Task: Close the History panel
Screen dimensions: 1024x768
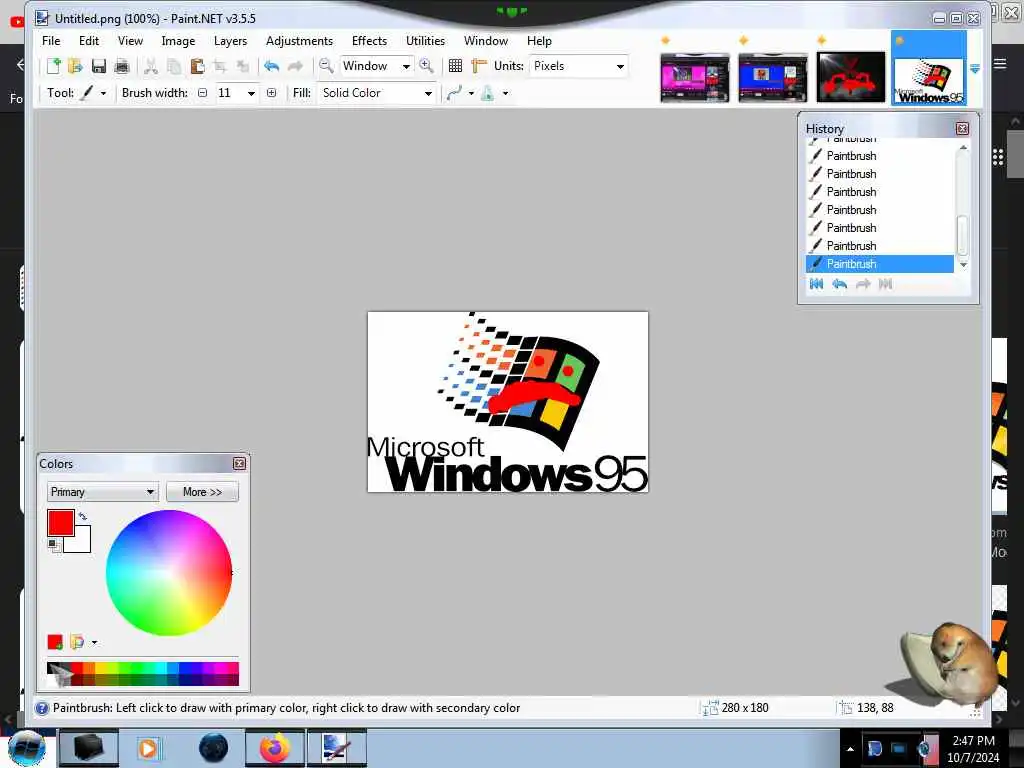Action: [962, 129]
